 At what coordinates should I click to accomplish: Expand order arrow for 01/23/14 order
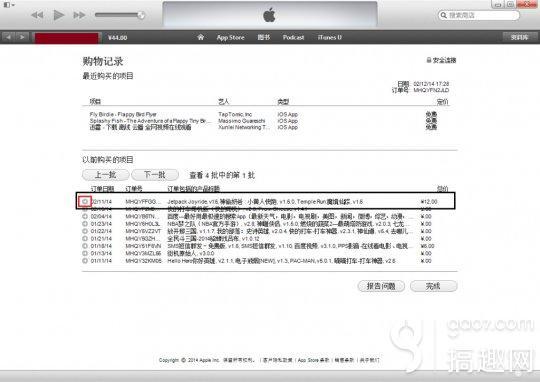(85, 224)
